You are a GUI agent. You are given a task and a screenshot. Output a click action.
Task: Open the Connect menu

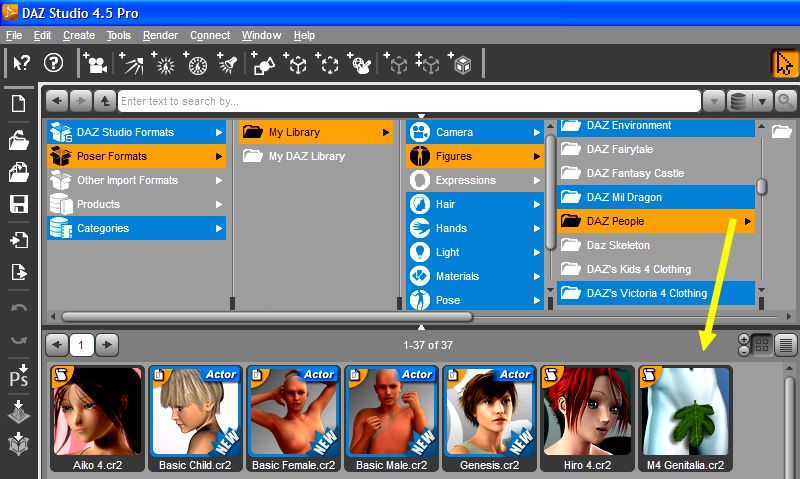[210, 35]
